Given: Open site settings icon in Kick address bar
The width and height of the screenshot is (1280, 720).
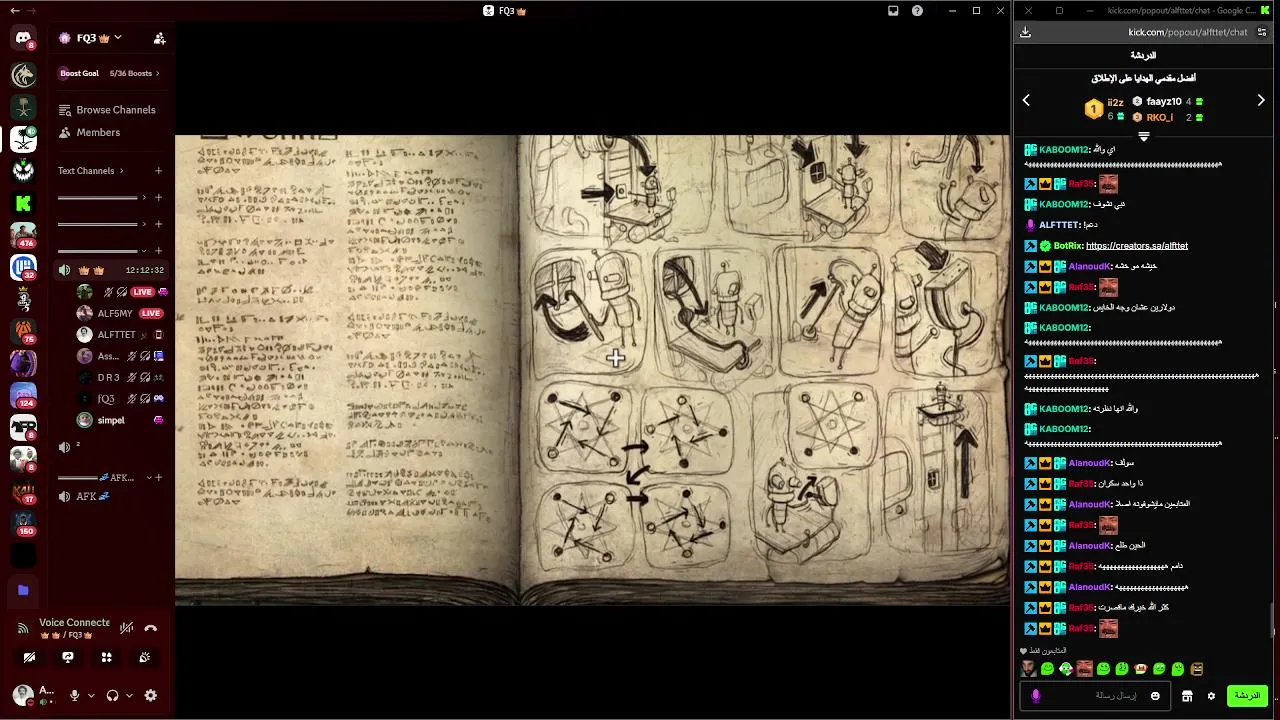Looking at the screenshot, I should click(x=1262, y=32).
